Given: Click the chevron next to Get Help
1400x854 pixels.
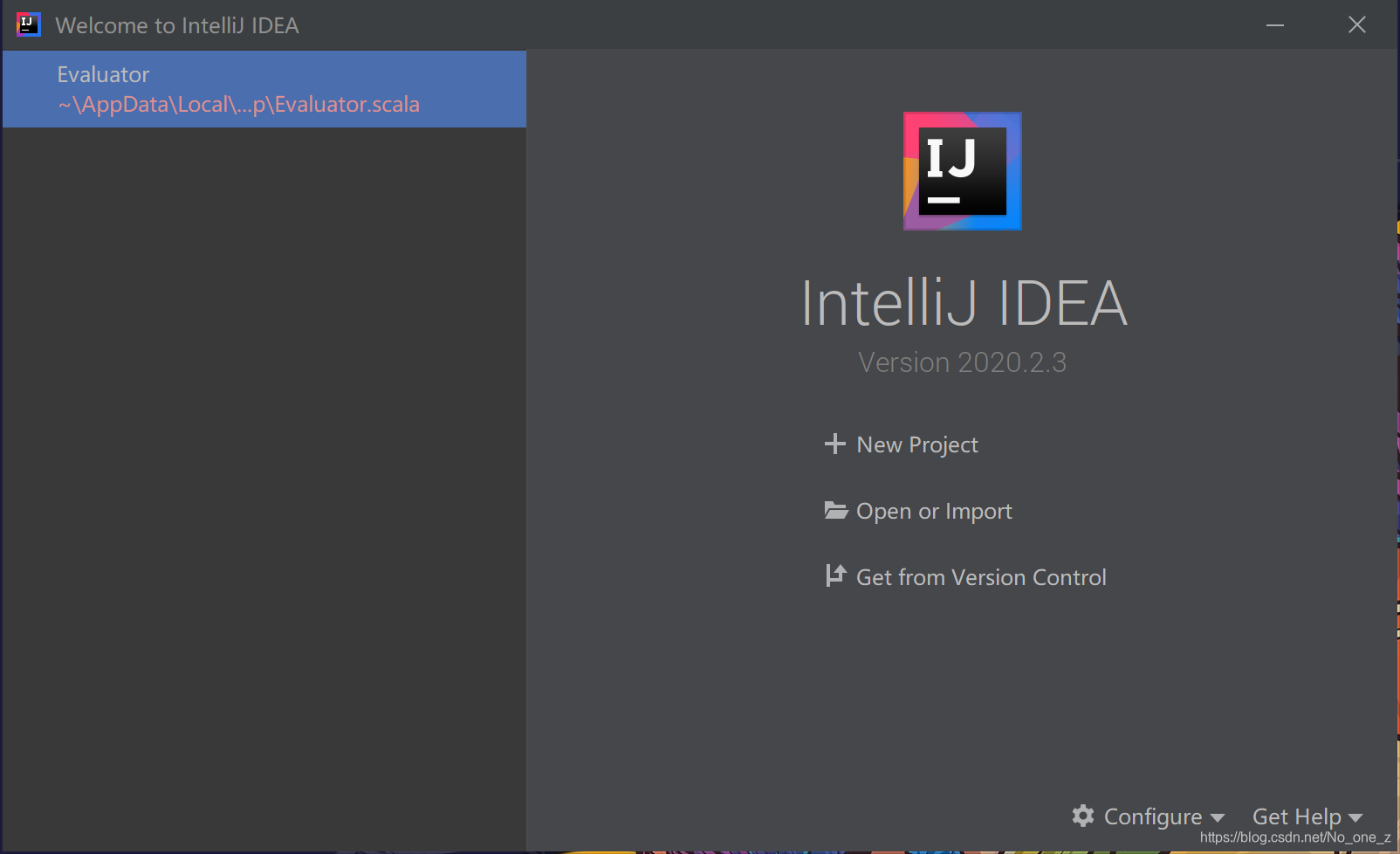Looking at the screenshot, I should tap(1355, 817).
